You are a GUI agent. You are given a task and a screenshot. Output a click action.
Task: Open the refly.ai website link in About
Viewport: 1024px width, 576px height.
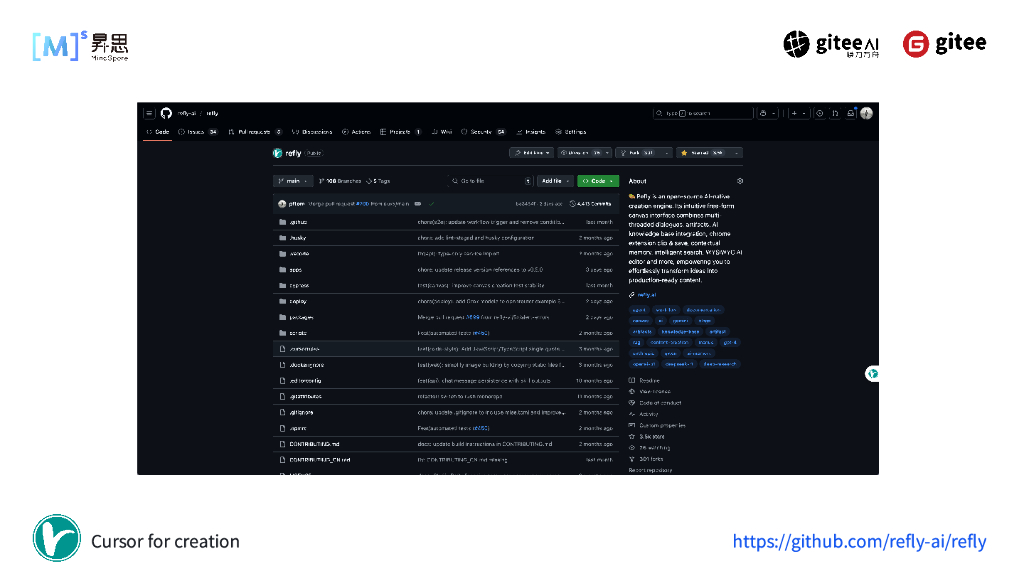(x=647, y=295)
